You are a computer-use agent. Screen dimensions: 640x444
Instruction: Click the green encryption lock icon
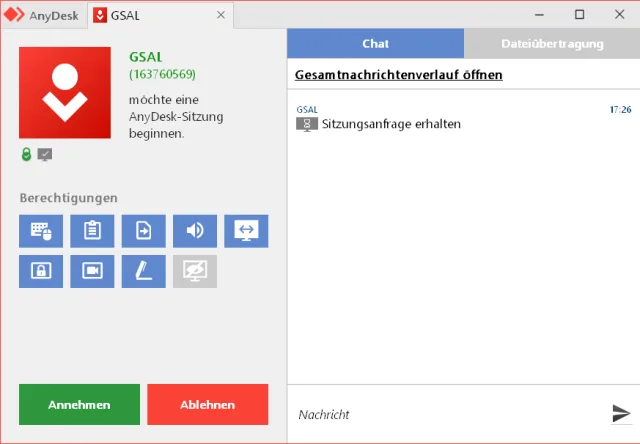coord(26,154)
